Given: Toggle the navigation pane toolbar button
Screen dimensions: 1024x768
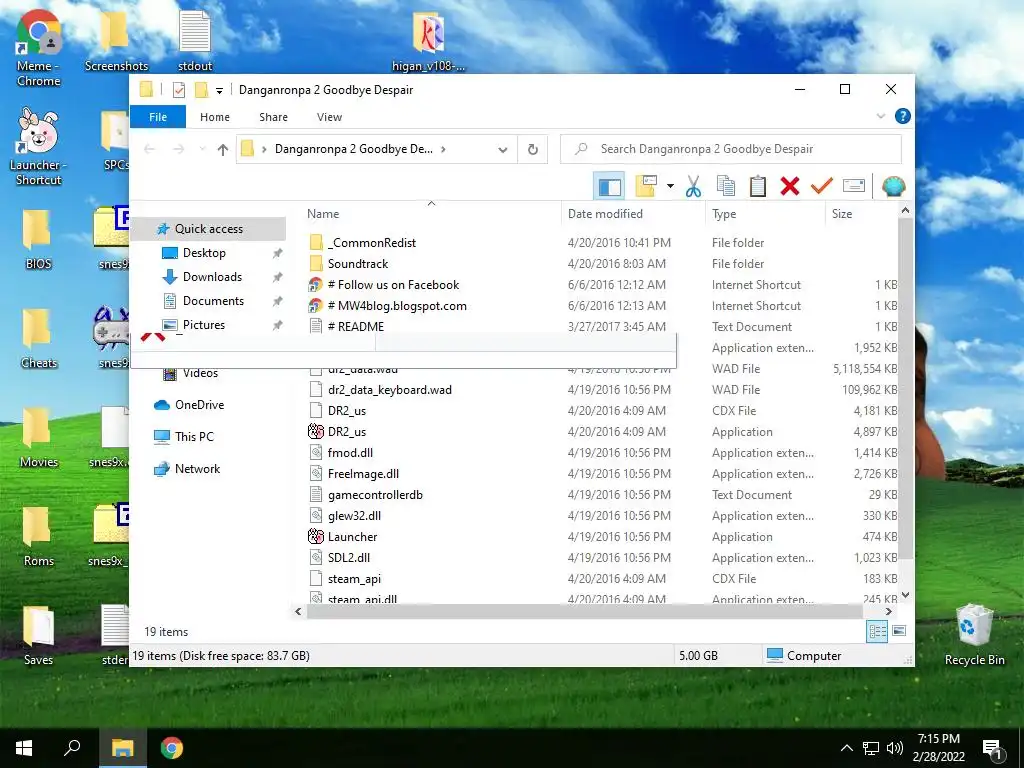Looking at the screenshot, I should point(609,187).
